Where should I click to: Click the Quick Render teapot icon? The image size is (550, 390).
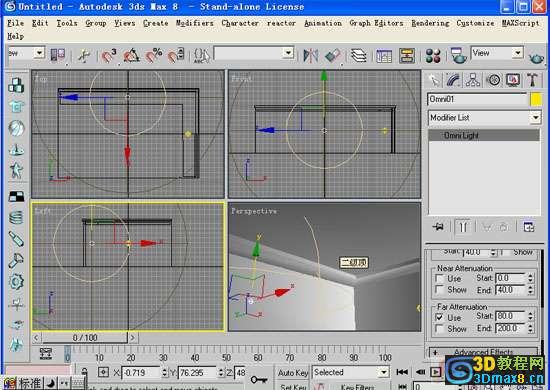coord(536,58)
